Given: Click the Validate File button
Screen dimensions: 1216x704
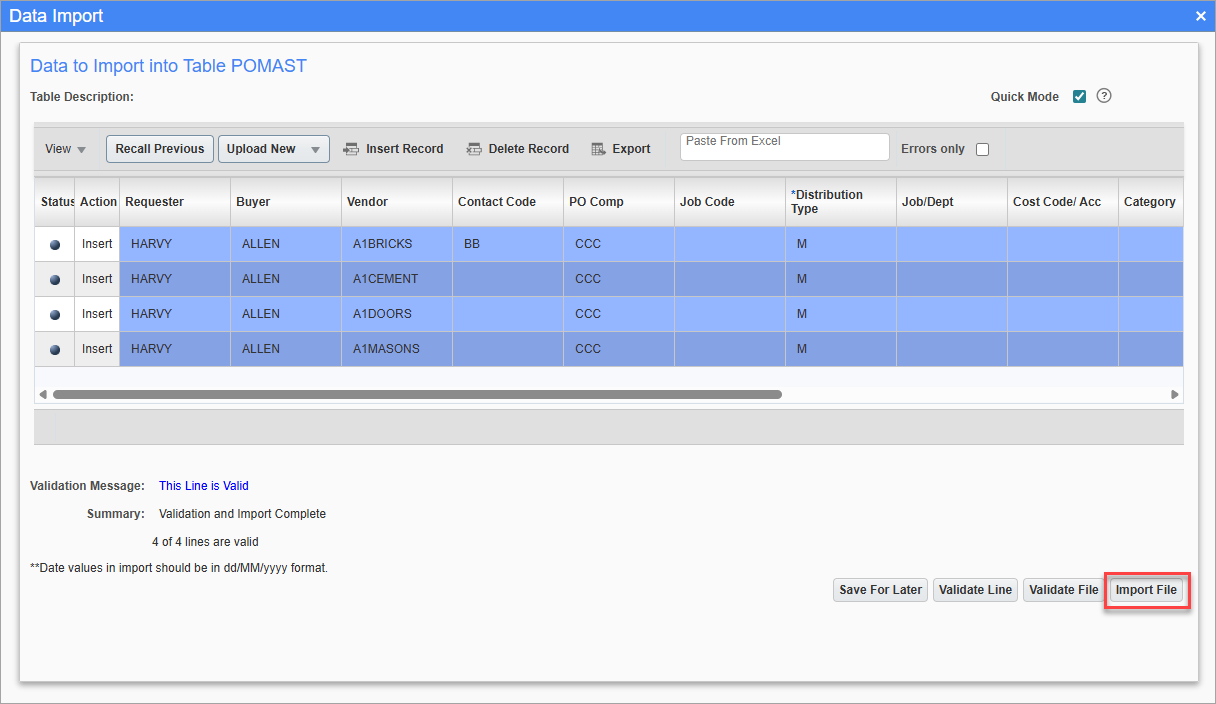Looking at the screenshot, I should click(x=1063, y=590).
